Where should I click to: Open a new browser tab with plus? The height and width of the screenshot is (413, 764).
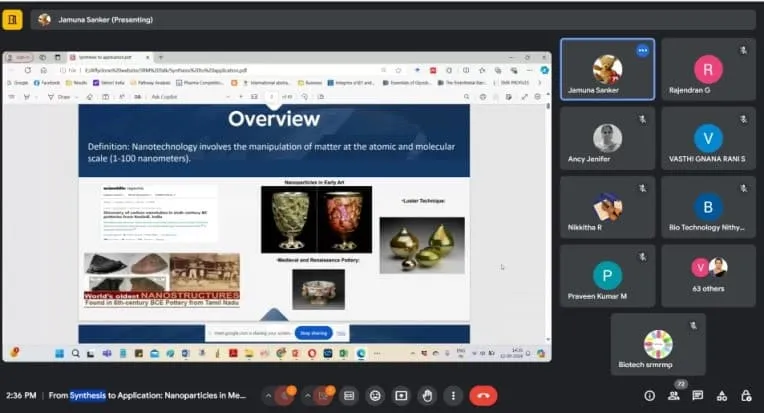coord(160,57)
